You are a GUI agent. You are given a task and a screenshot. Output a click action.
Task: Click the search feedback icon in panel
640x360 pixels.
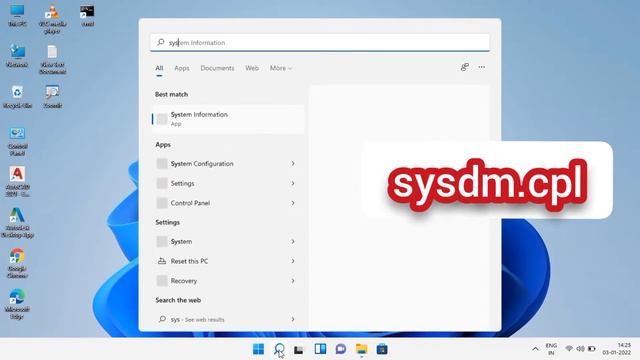(x=464, y=67)
